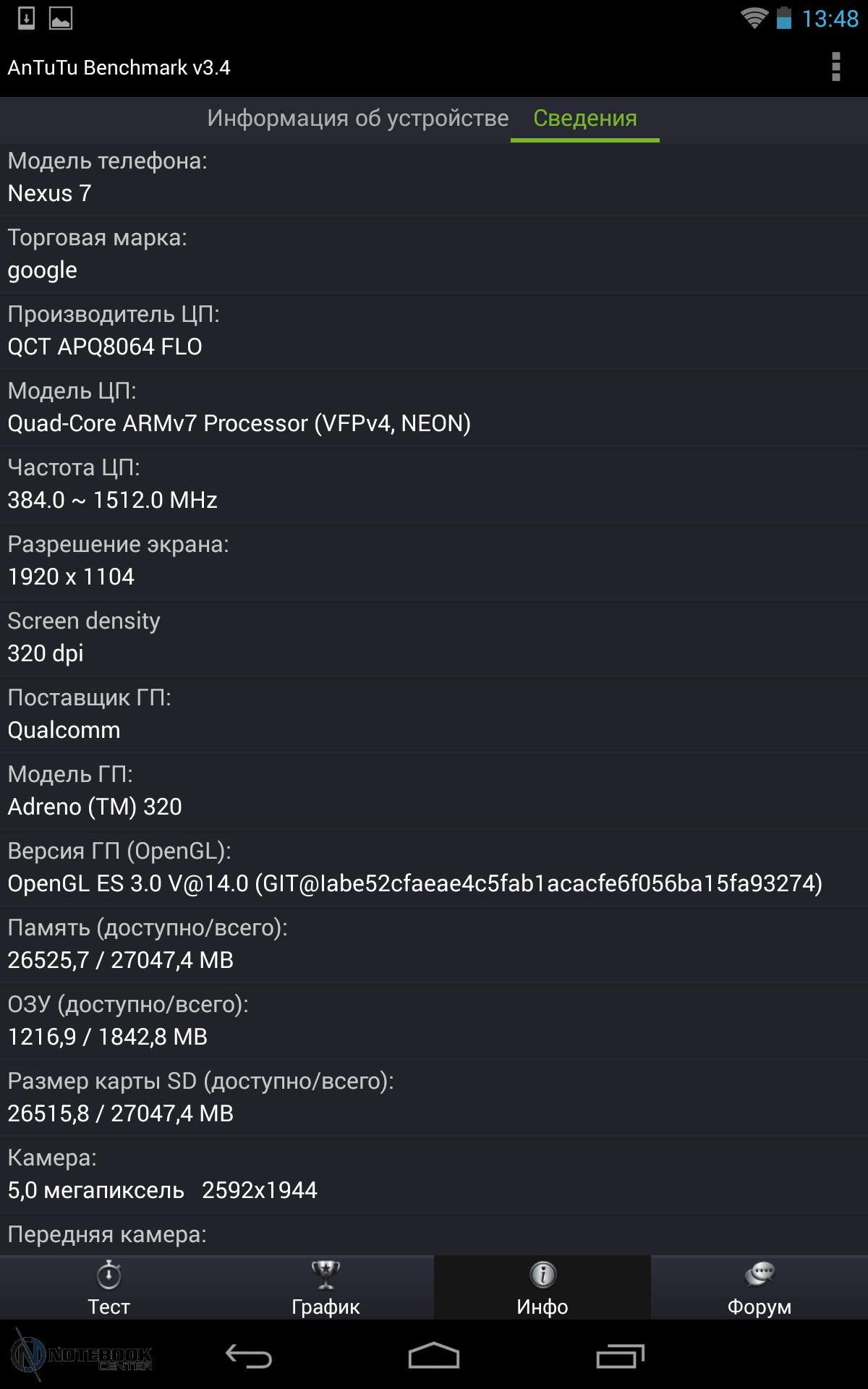Tap the Wi-Fi status icon

click(754, 18)
